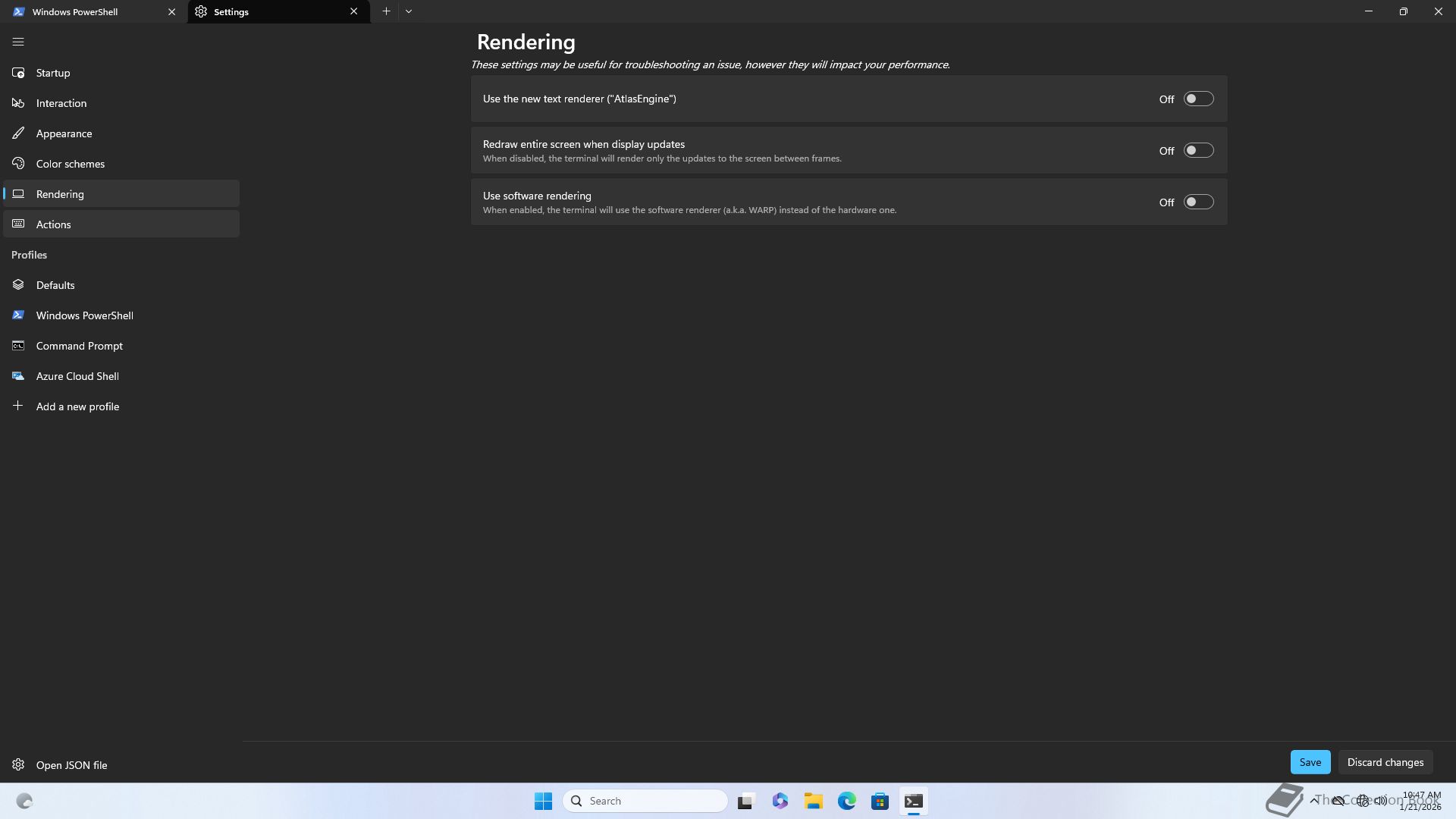
Task: Click the Save button
Action: (1310, 762)
